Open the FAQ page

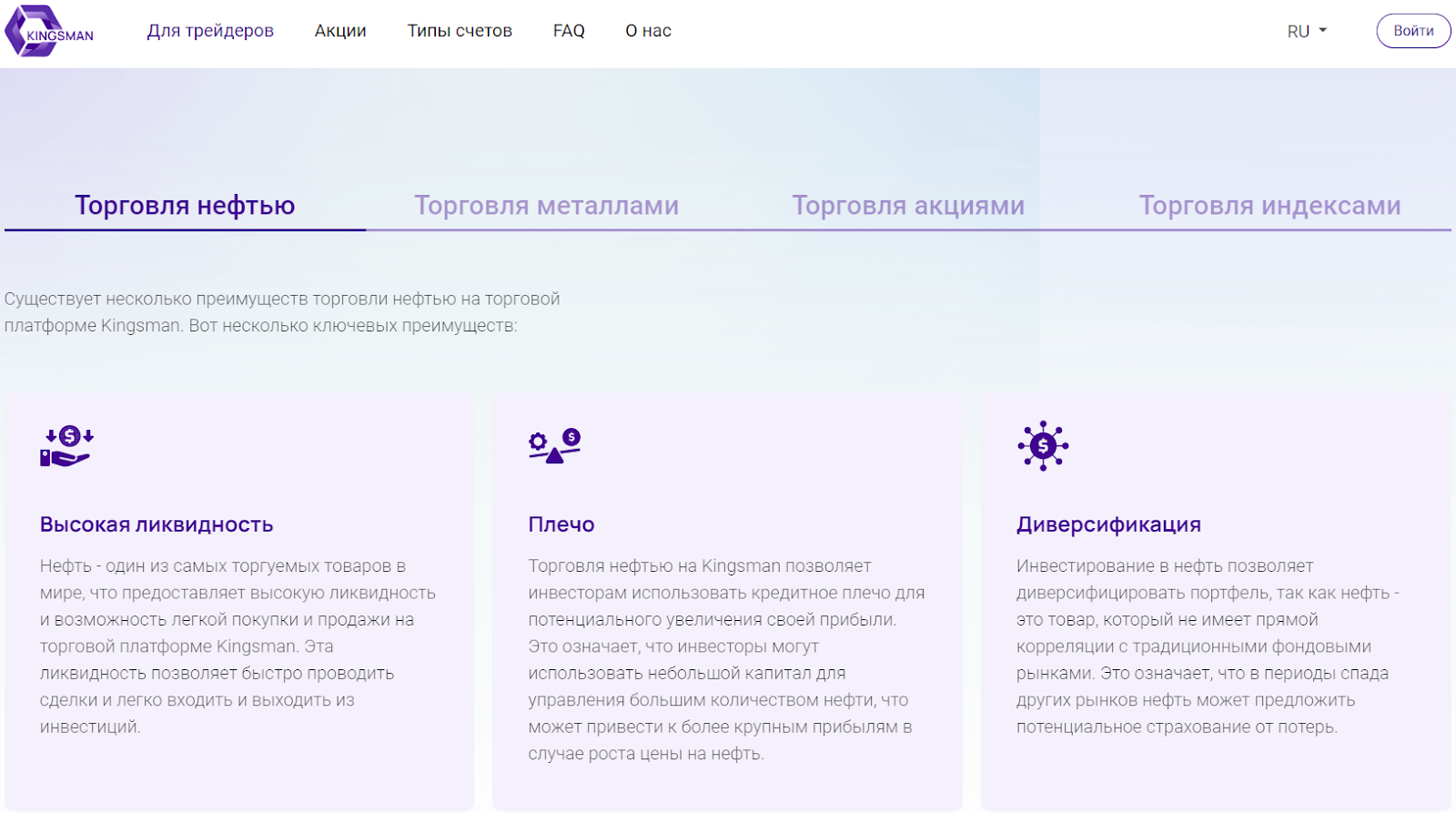(569, 31)
